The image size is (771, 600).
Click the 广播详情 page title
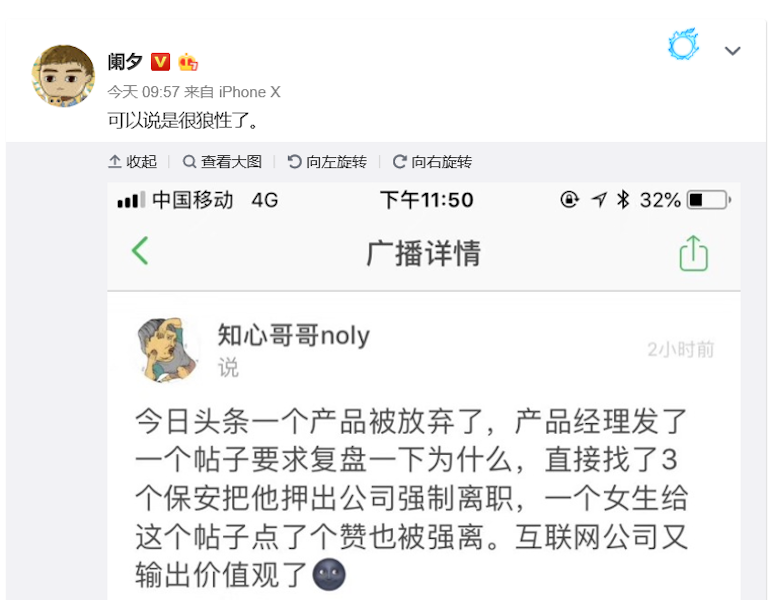click(x=423, y=253)
